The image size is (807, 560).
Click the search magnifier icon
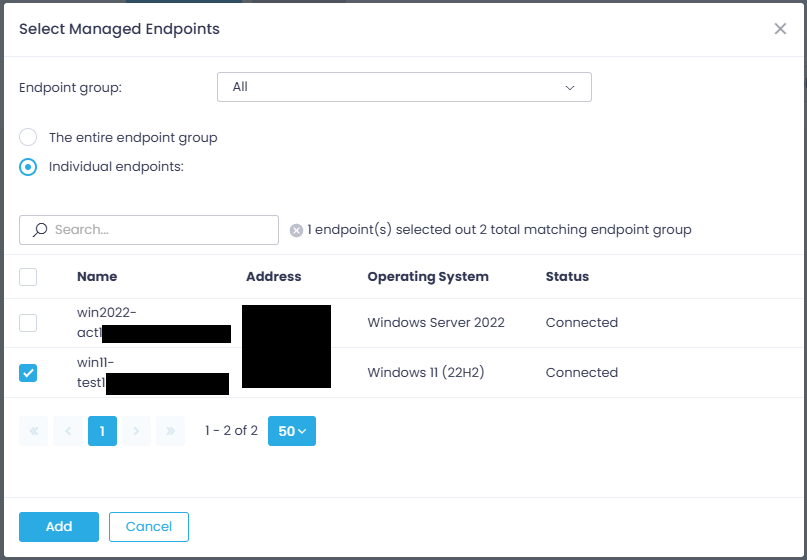(40, 230)
